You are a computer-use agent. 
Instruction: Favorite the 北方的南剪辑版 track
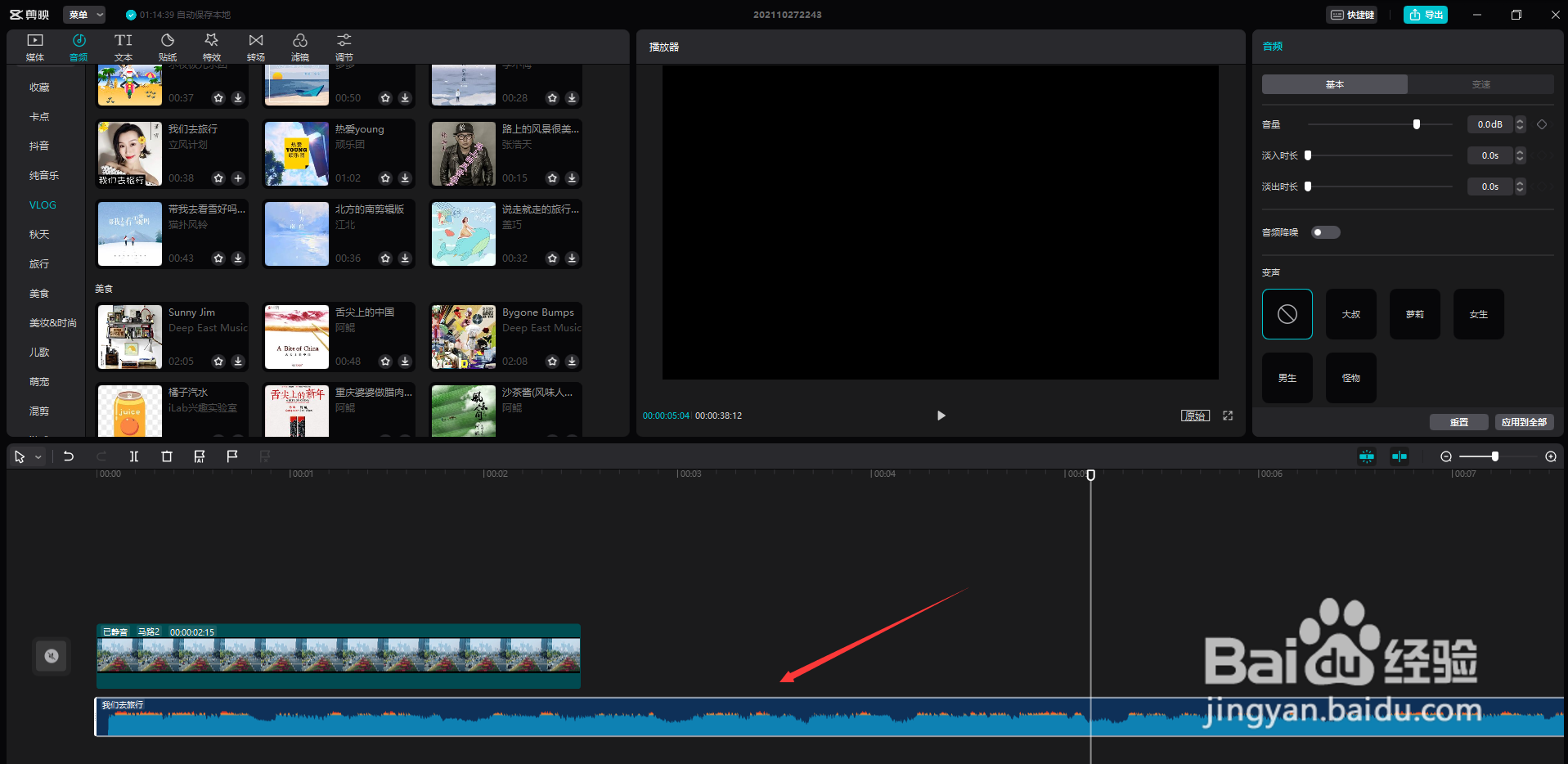[385, 258]
